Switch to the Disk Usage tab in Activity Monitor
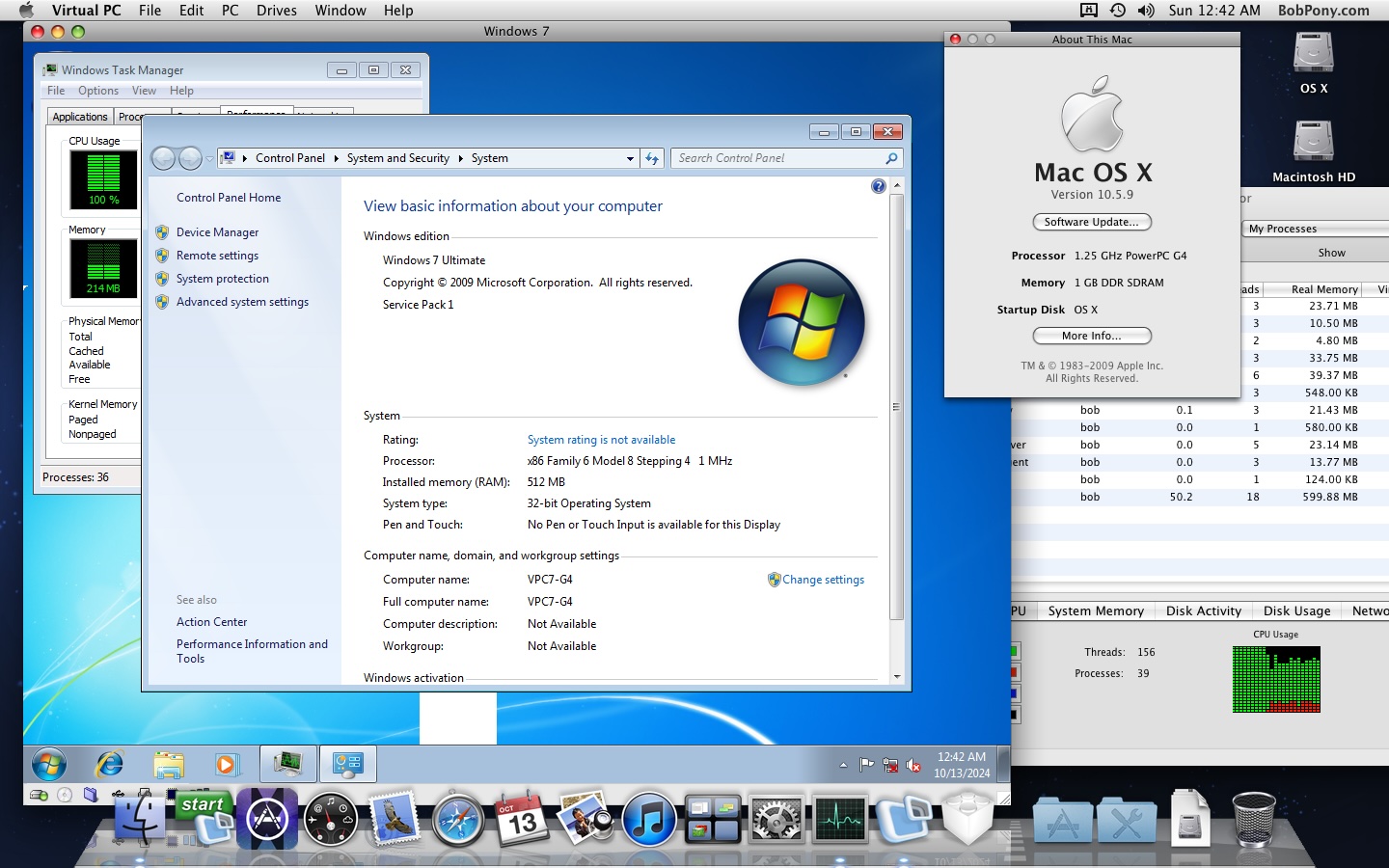Image resolution: width=1389 pixels, height=868 pixels. tap(1297, 610)
